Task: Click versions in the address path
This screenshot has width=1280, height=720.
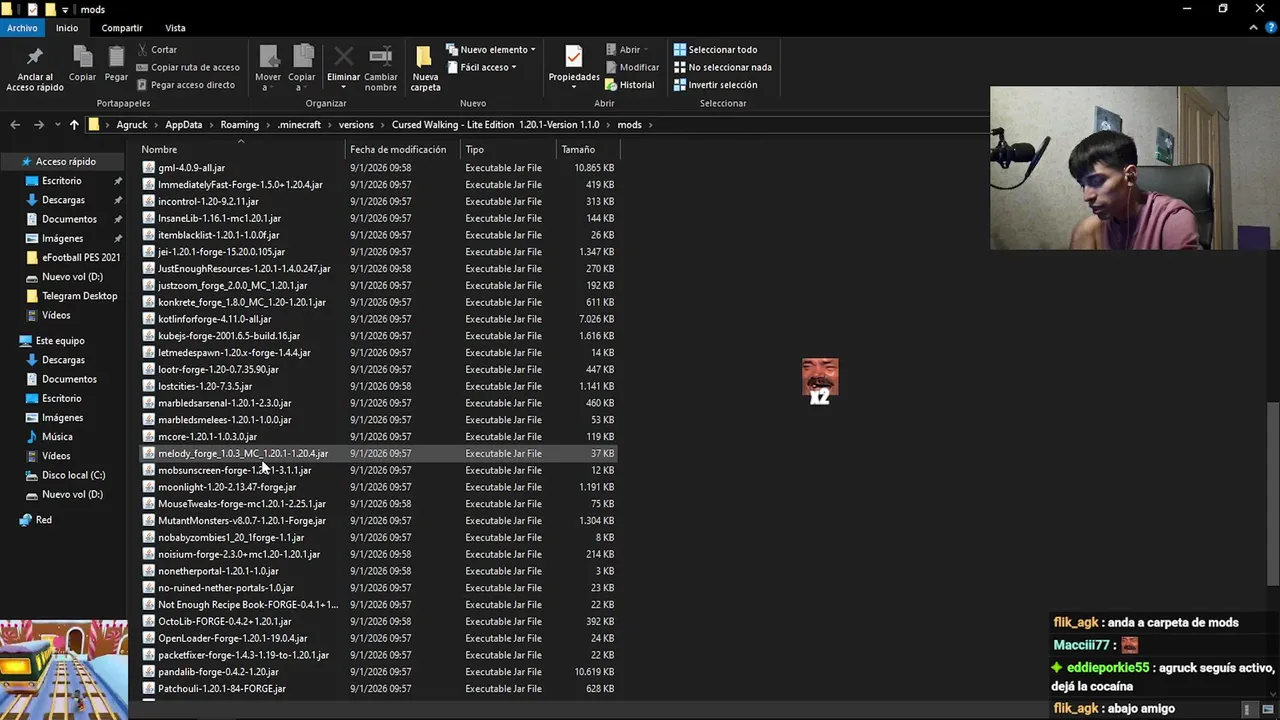Action: (x=356, y=125)
